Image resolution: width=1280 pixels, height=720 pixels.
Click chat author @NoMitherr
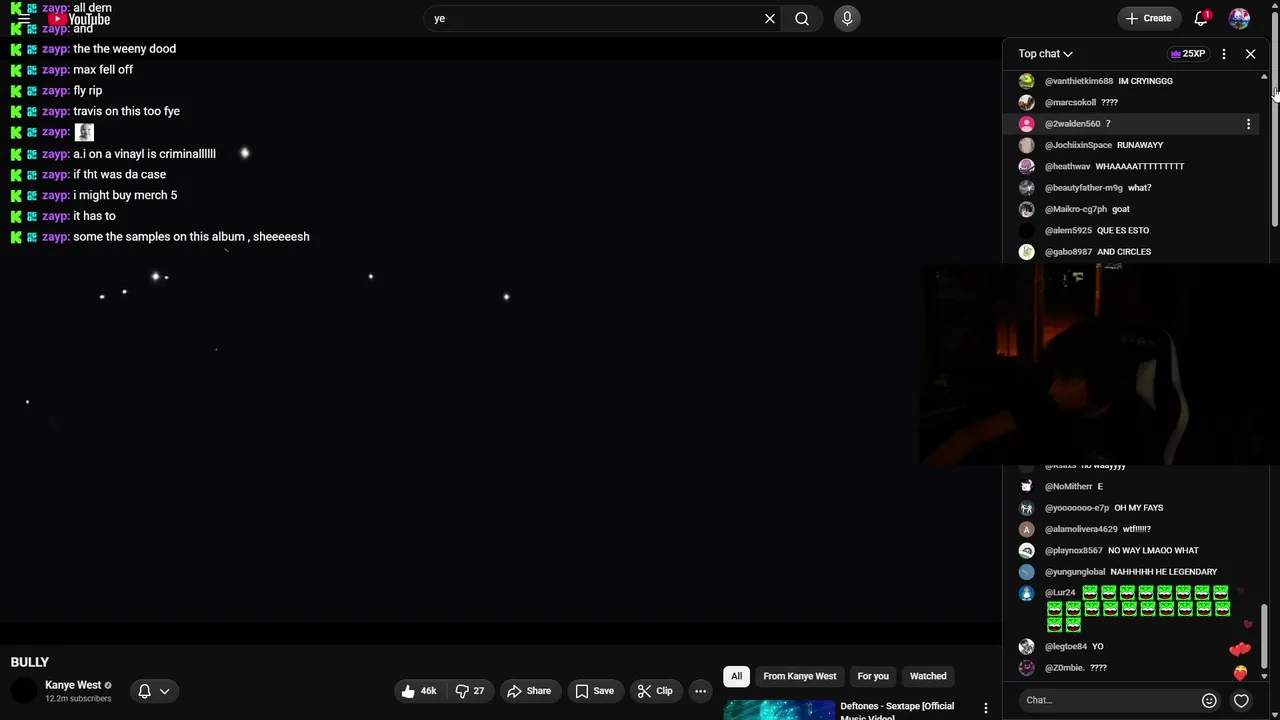[x=1069, y=487]
